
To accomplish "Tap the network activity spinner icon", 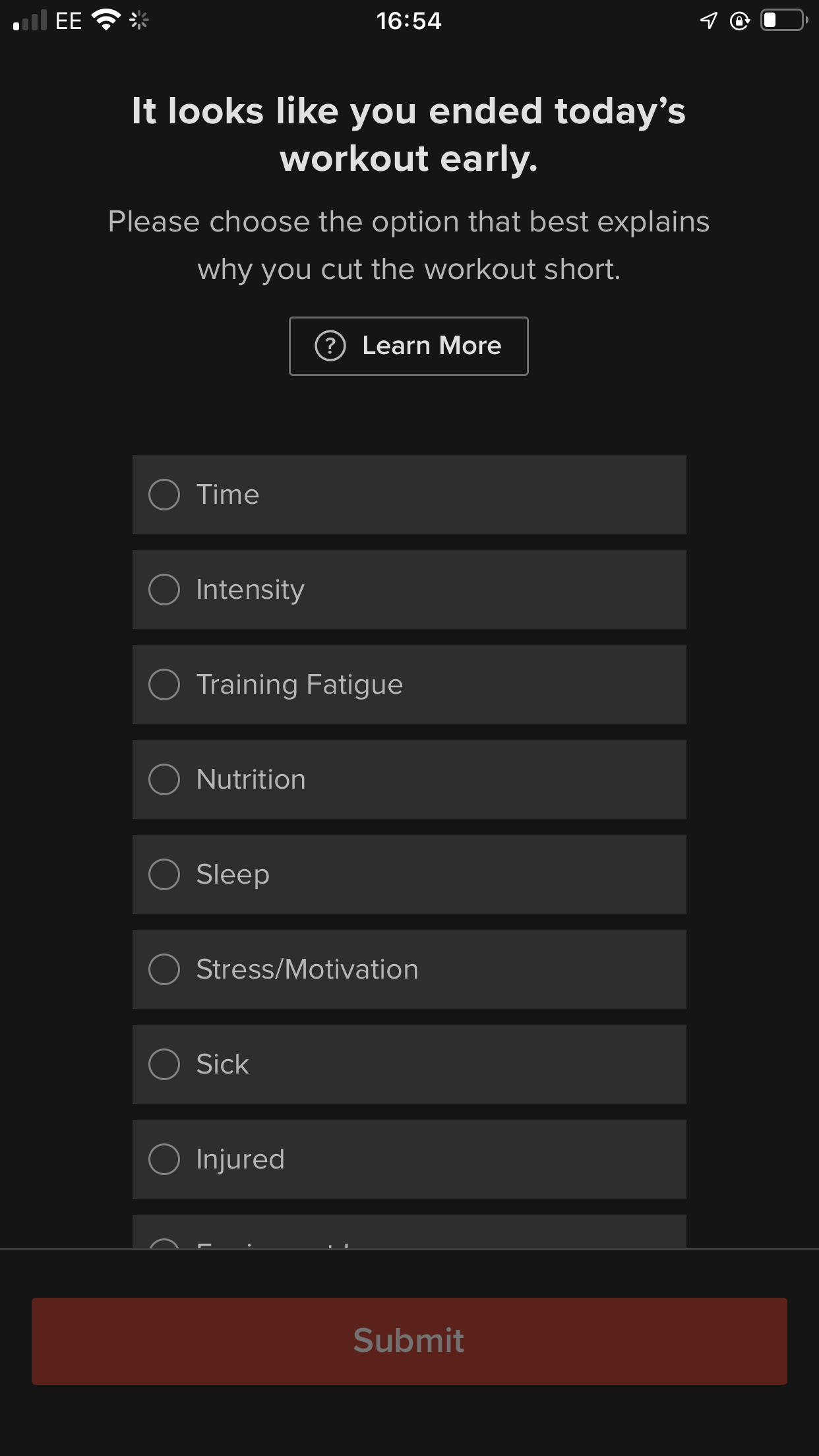I will [x=139, y=21].
